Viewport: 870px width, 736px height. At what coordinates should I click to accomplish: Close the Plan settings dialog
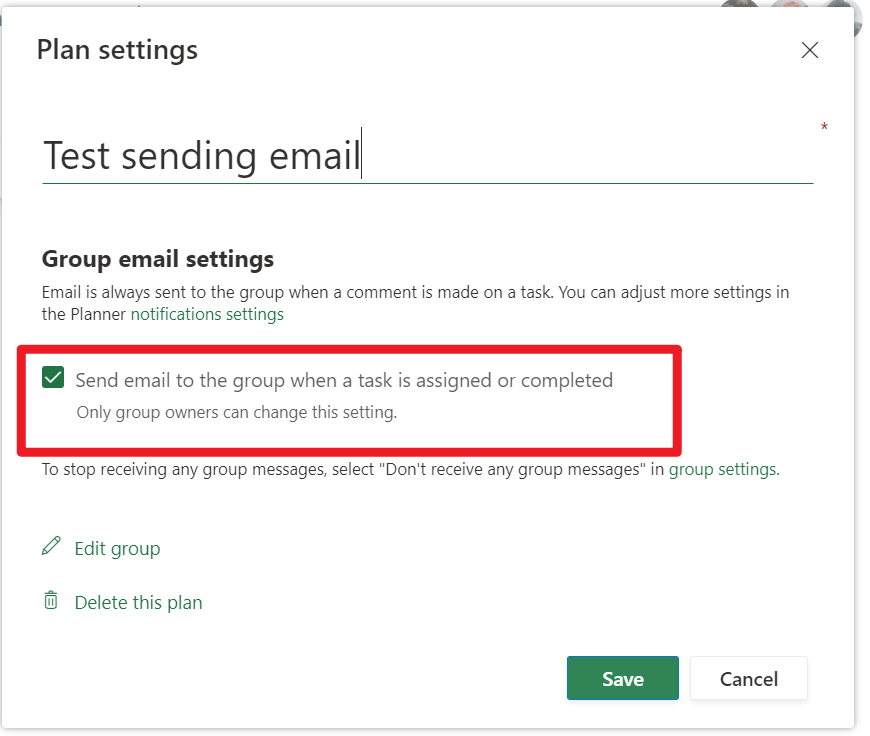(x=810, y=50)
